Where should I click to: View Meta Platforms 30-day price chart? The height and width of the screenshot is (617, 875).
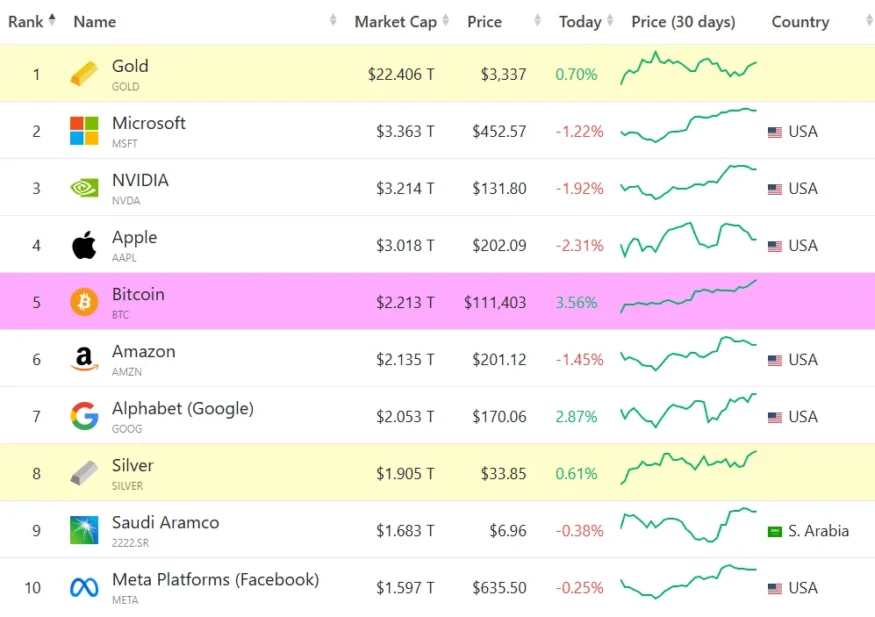(688, 582)
